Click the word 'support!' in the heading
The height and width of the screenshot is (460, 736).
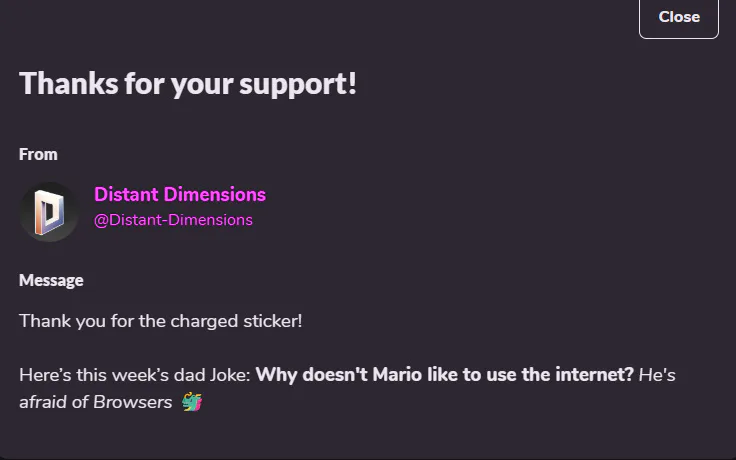(298, 84)
